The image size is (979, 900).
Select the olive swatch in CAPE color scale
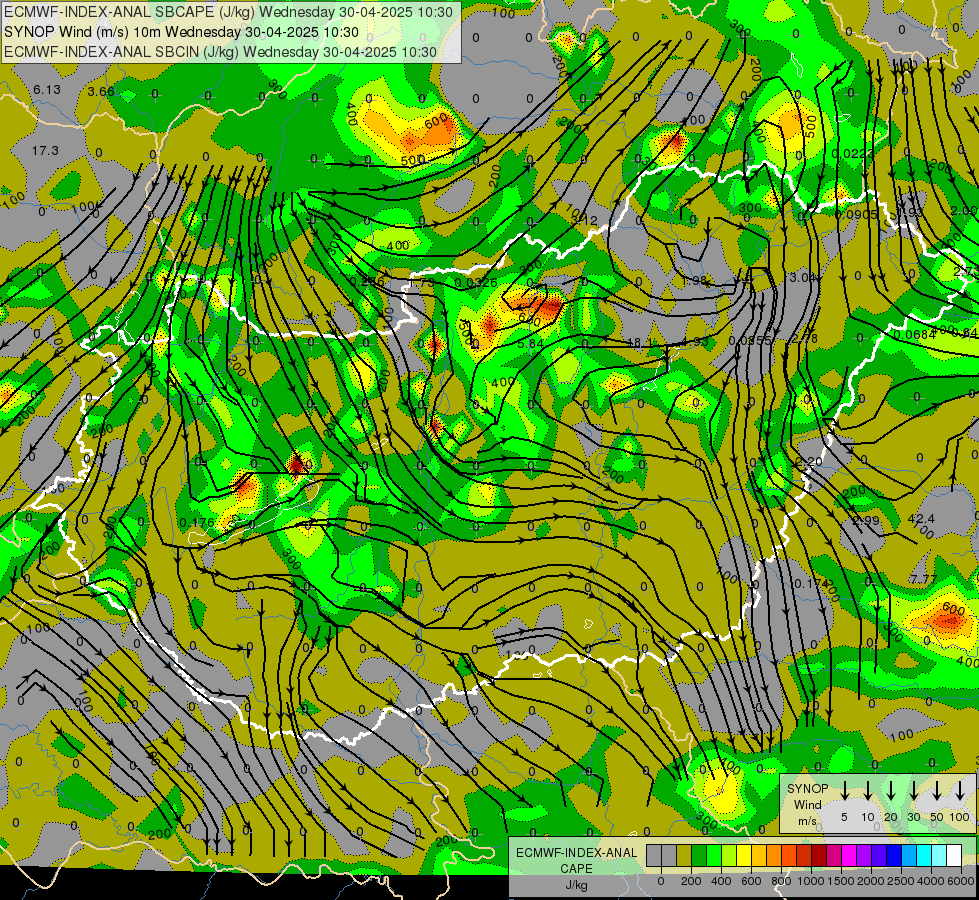pyautogui.click(x=684, y=855)
